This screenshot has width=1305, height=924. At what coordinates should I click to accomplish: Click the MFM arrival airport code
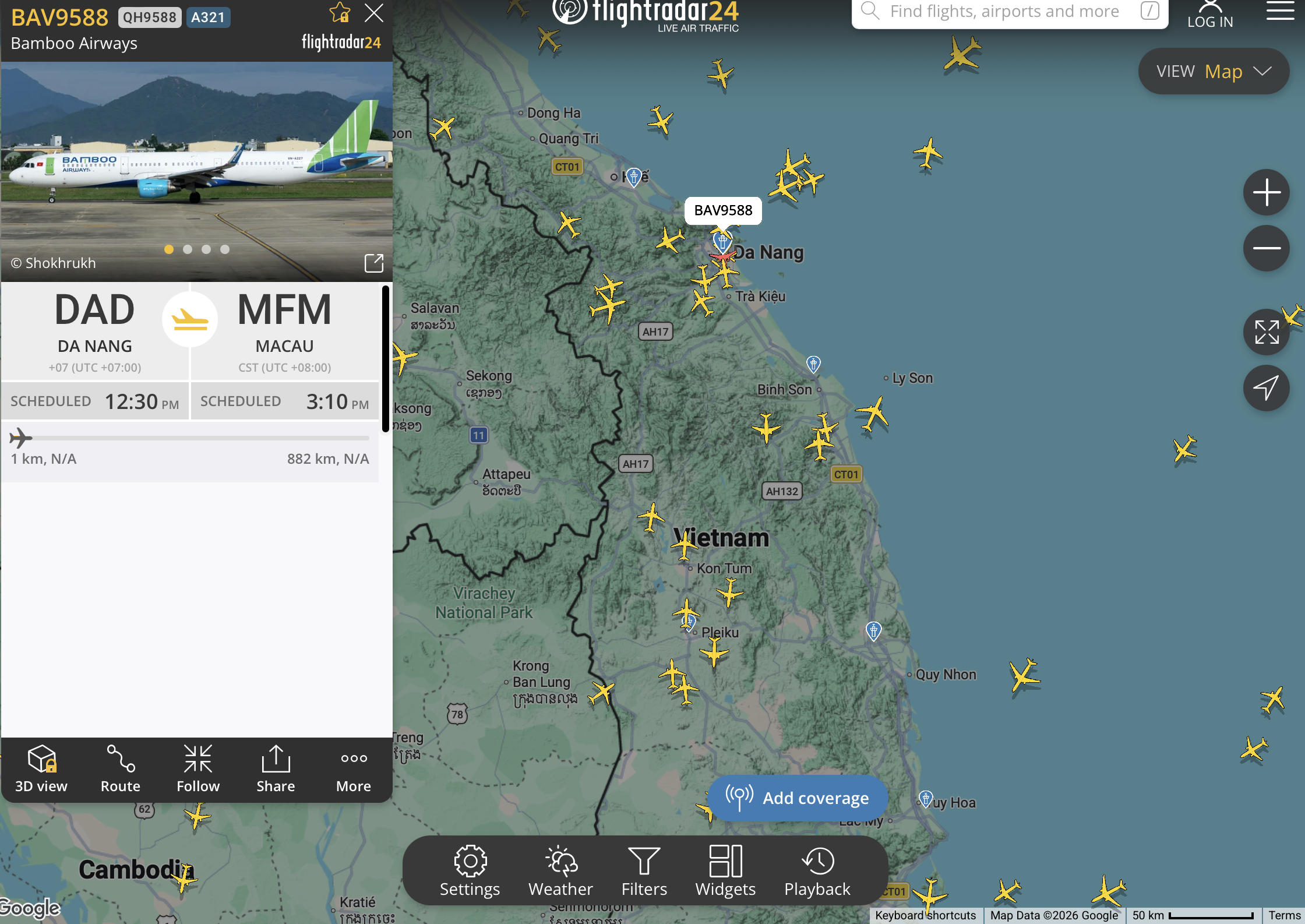click(284, 310)
